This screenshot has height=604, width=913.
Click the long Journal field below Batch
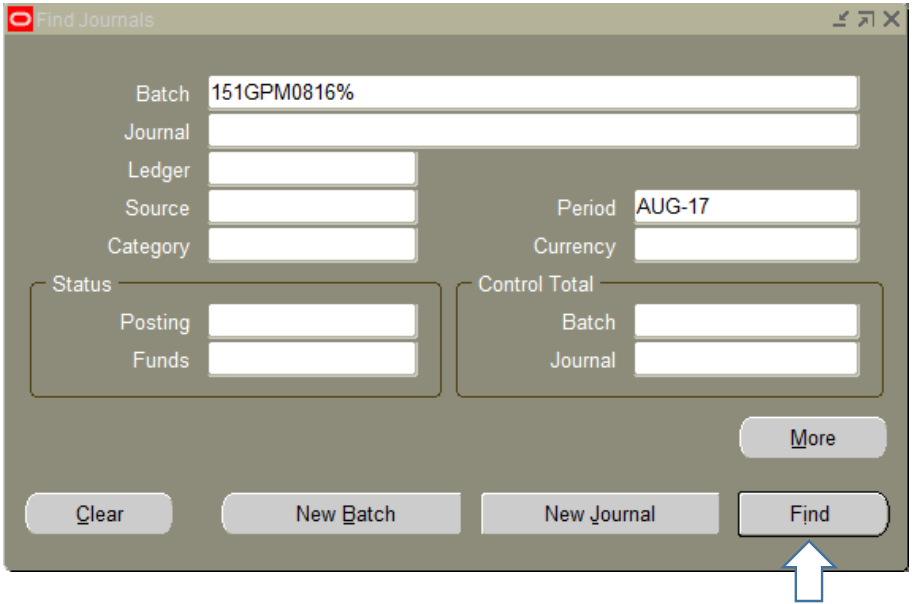pyautogui.click(x=533, y=131)
